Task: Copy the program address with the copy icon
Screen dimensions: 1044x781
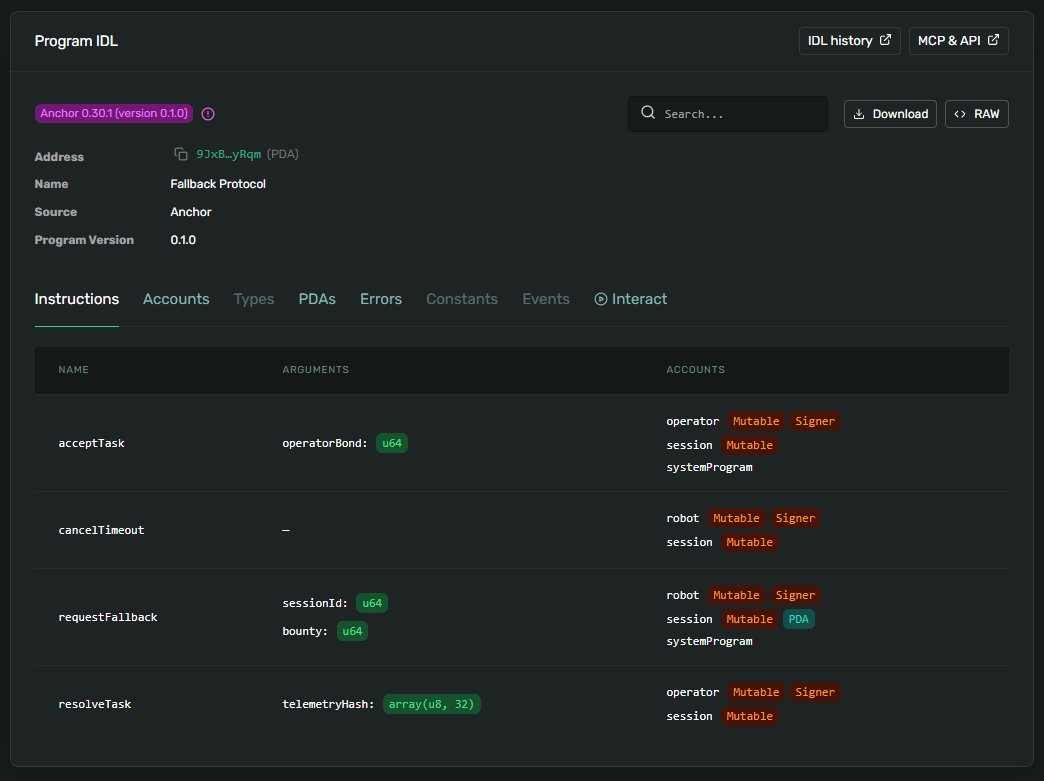Action: 180,154
